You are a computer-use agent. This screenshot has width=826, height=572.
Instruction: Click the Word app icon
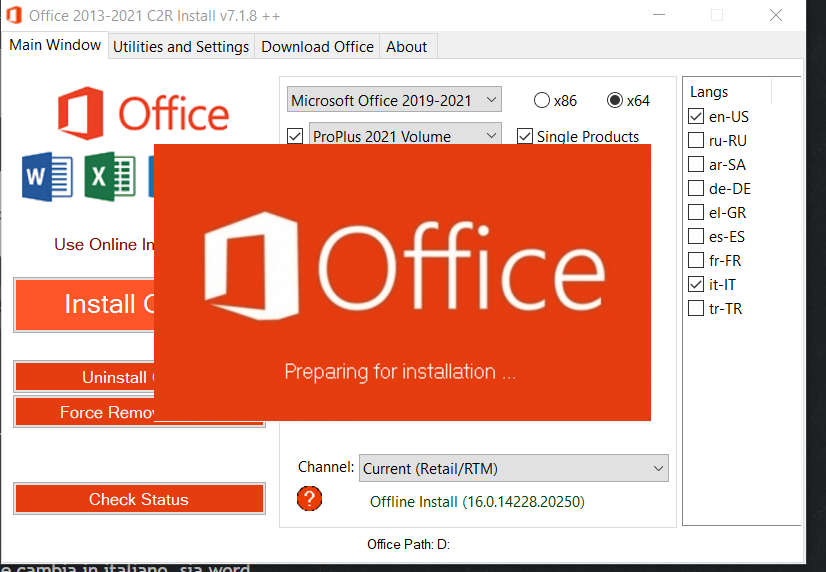(x=47, y=176)
